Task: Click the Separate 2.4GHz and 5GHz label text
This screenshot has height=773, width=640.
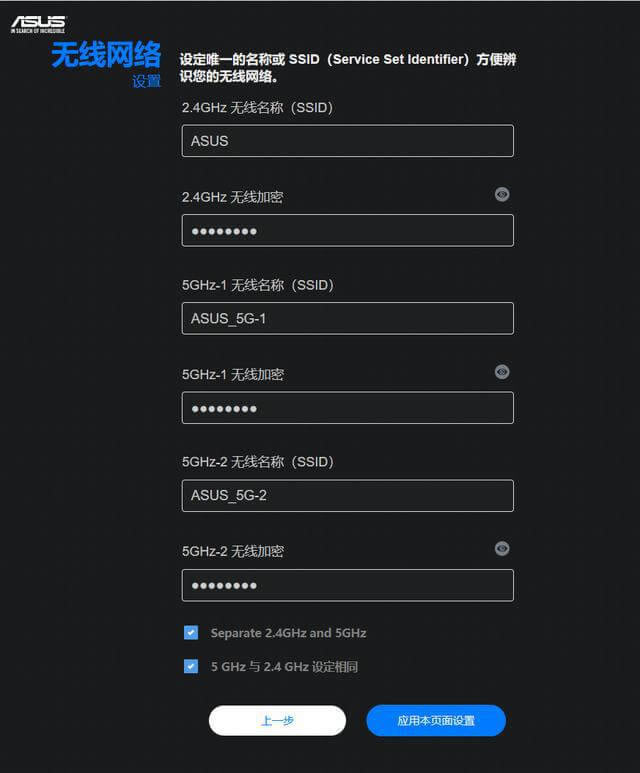Action: pyautogui.click(x=288, y=633)
